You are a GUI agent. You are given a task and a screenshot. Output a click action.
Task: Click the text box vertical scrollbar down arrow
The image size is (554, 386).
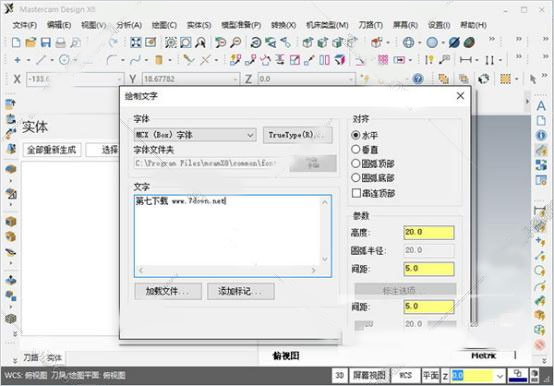(325, 260)
